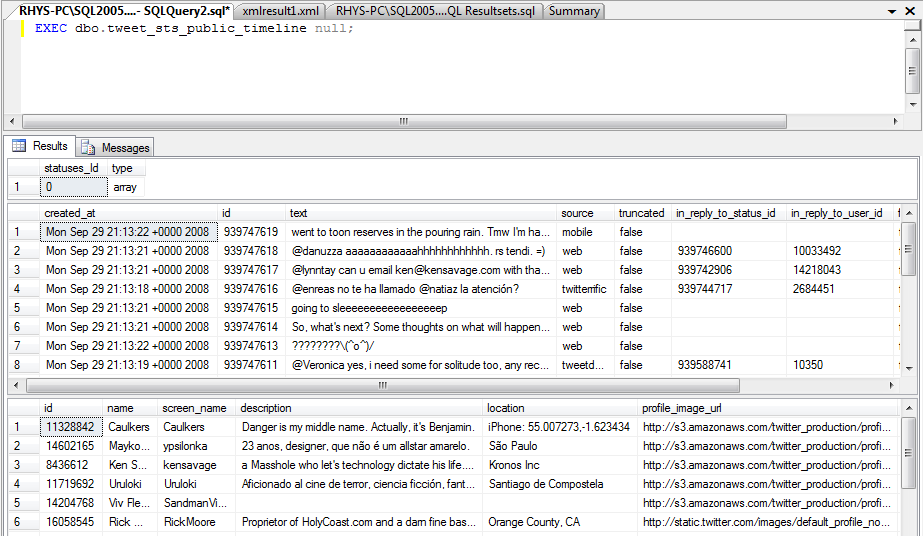923x536 pixels.
Task: Select user id cell 11328842
Action: pyautogui.click(x=71, y=427)
